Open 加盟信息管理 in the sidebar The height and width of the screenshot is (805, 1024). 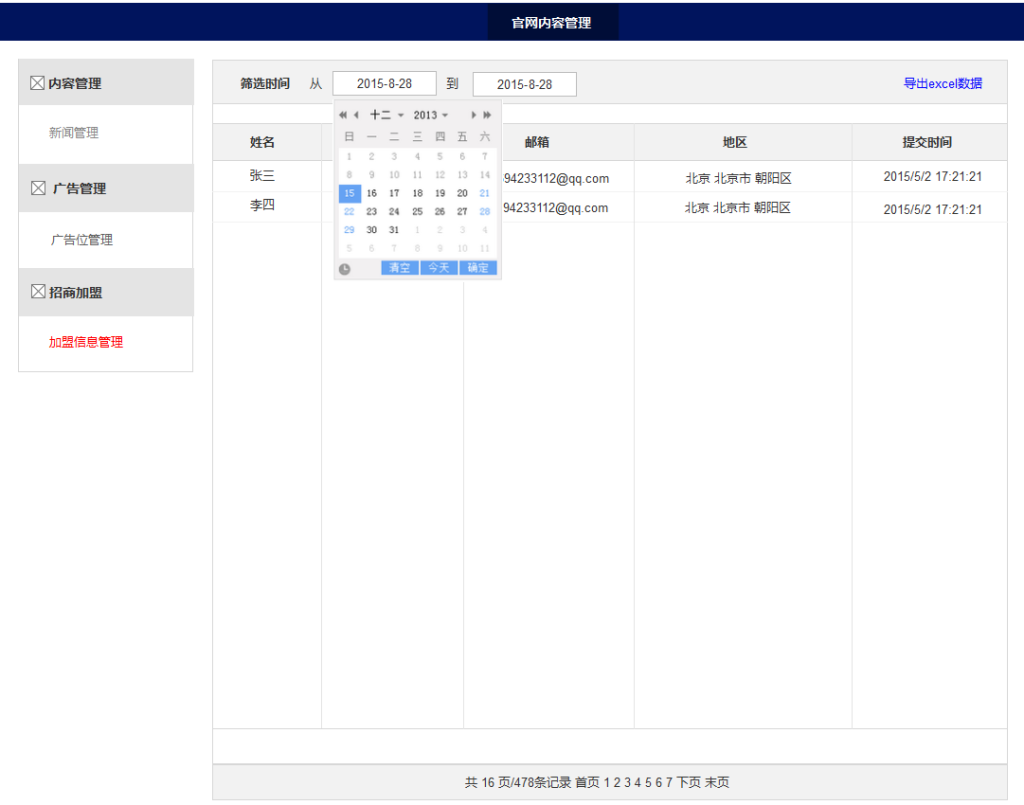[86, 342]
